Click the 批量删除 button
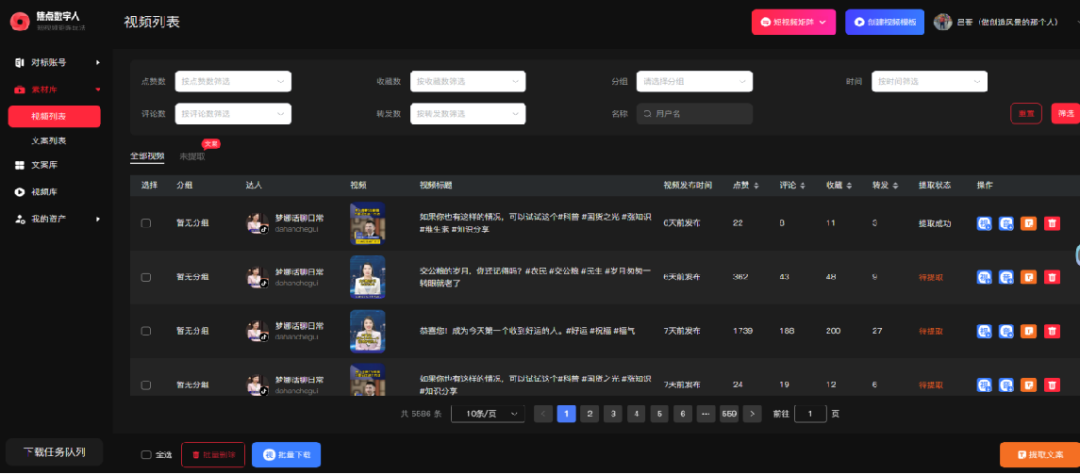The height and width of the screenshot is (474, 1080). point(213,455)
